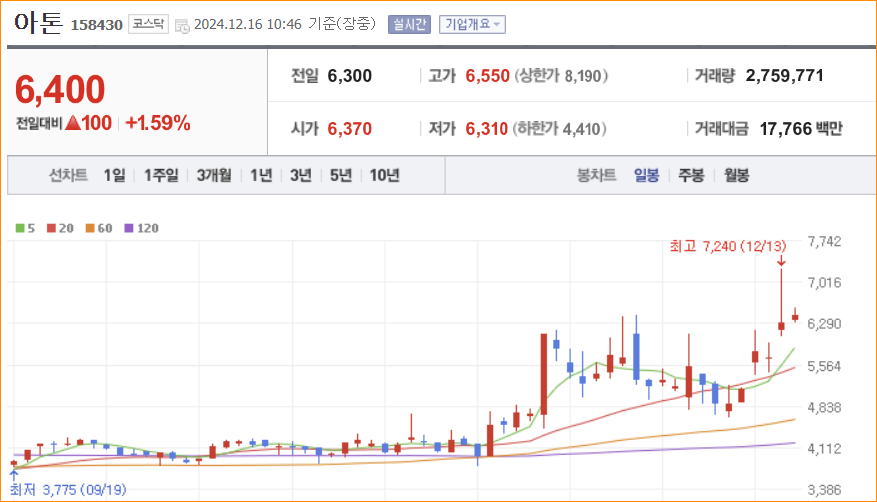Click the 3,386 y-axis label
Viewport: 877px width, 502px height.
(x=824, y=490)
